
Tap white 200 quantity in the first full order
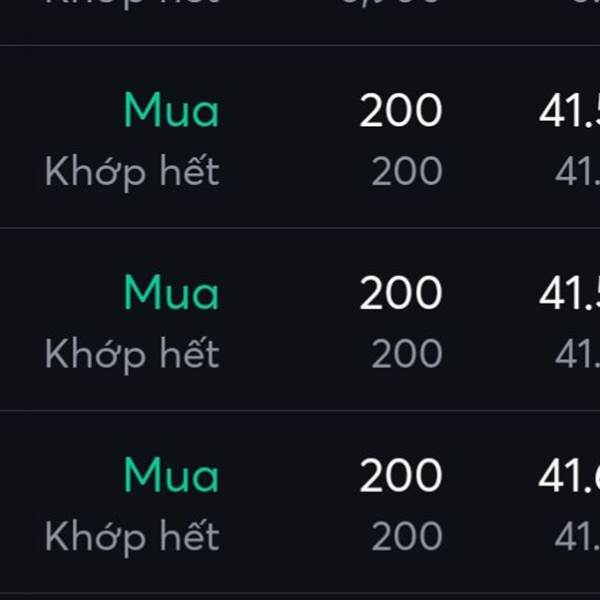point(401,110)
